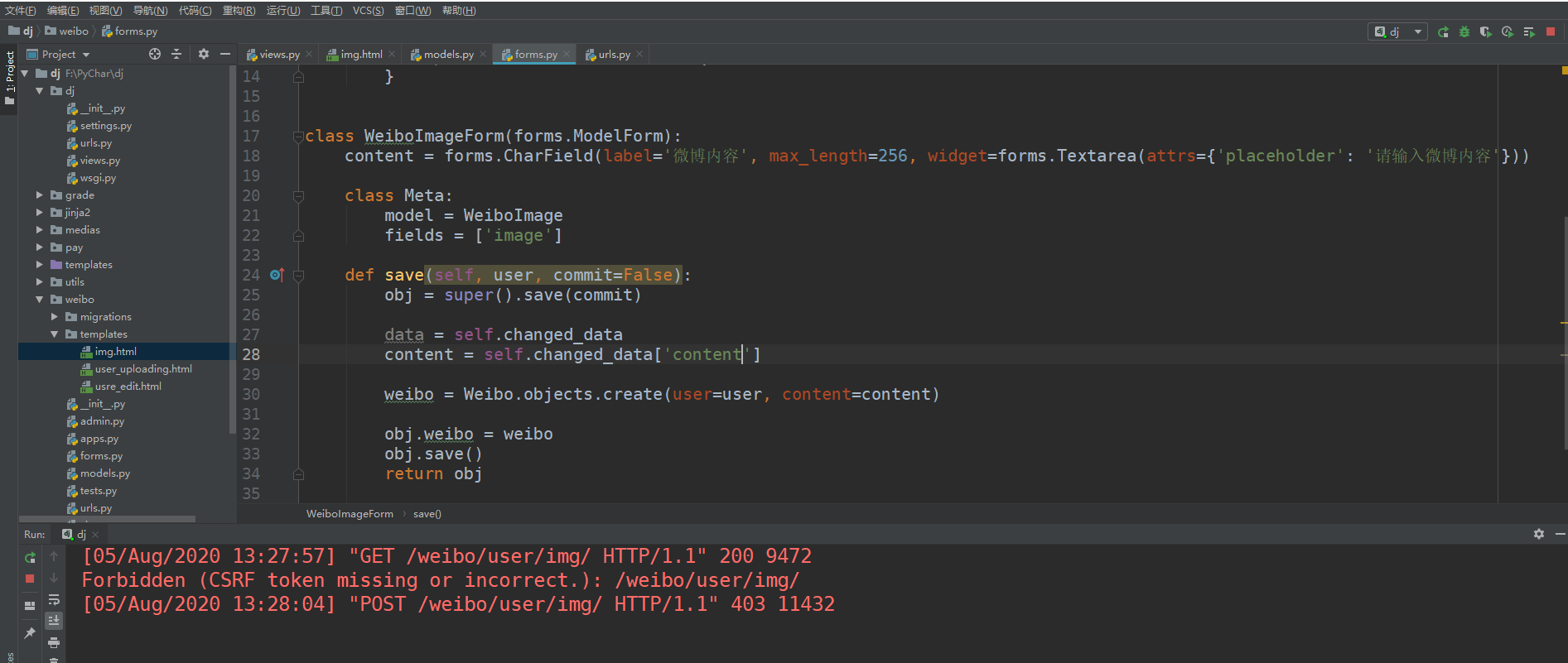
Task: Stop the running process in top toolbar
Action: point(1551,31)
